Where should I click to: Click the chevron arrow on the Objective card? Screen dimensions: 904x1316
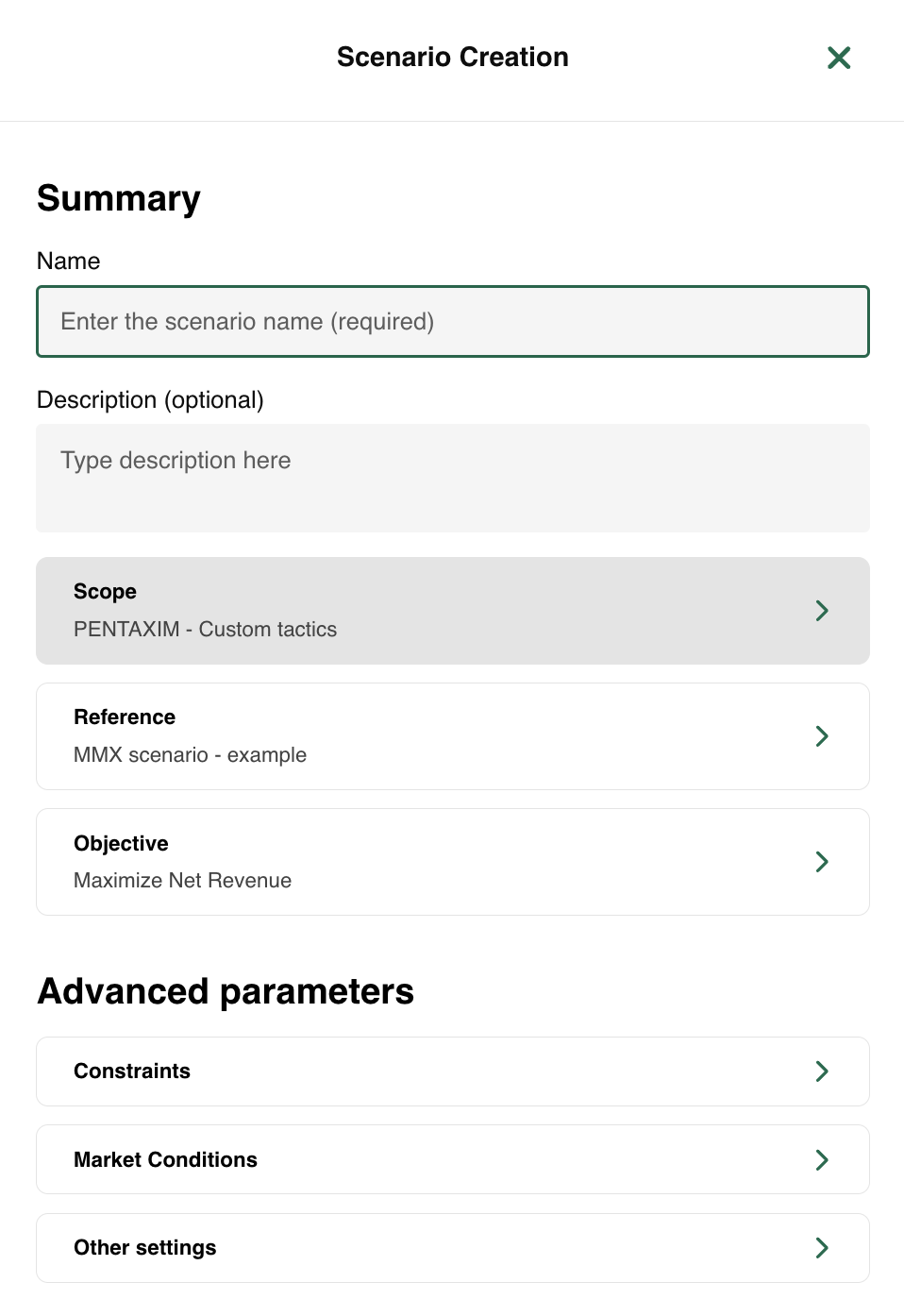(822, 862)
